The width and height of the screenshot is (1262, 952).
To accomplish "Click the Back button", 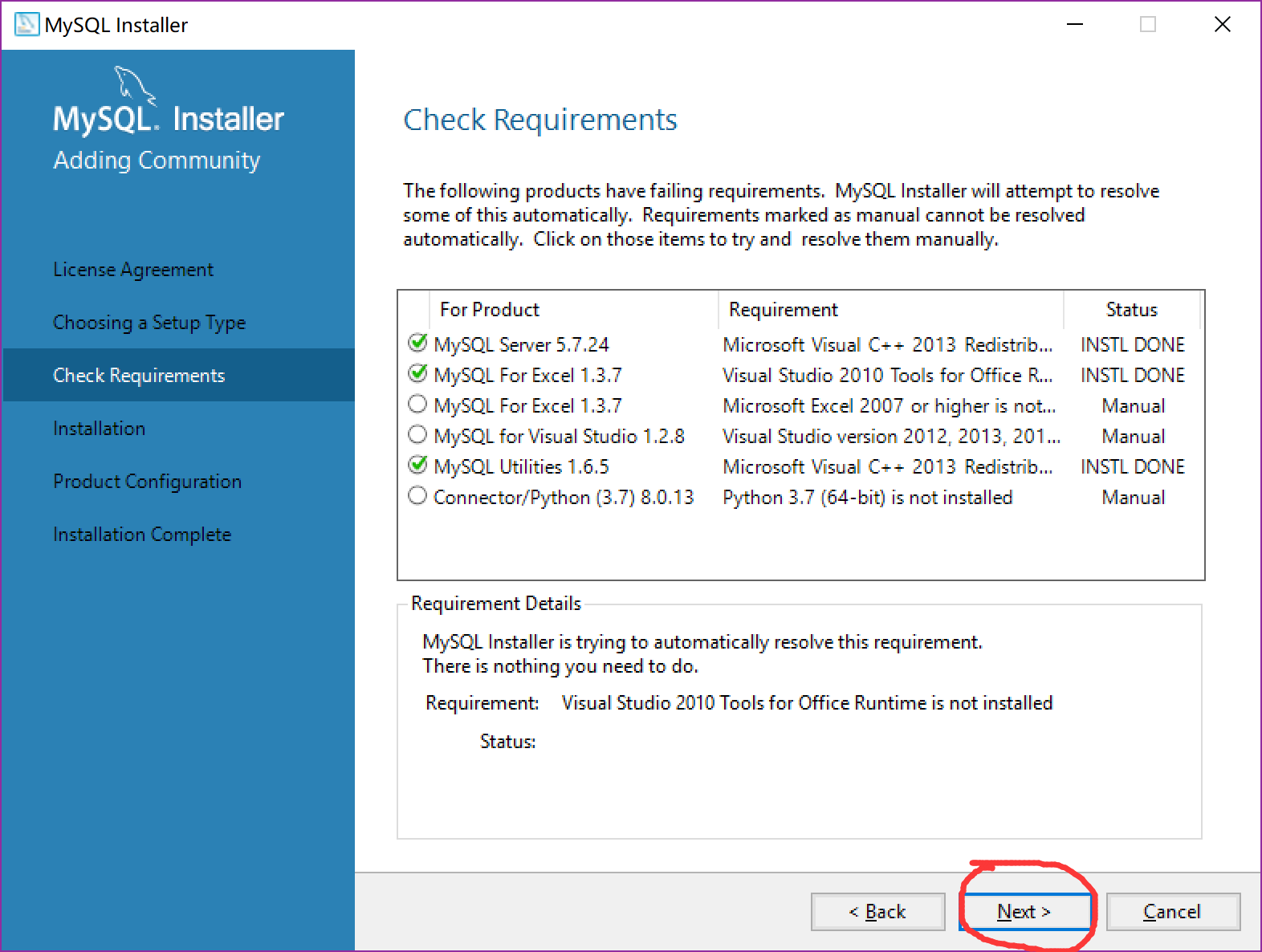I will coord(877,912).
